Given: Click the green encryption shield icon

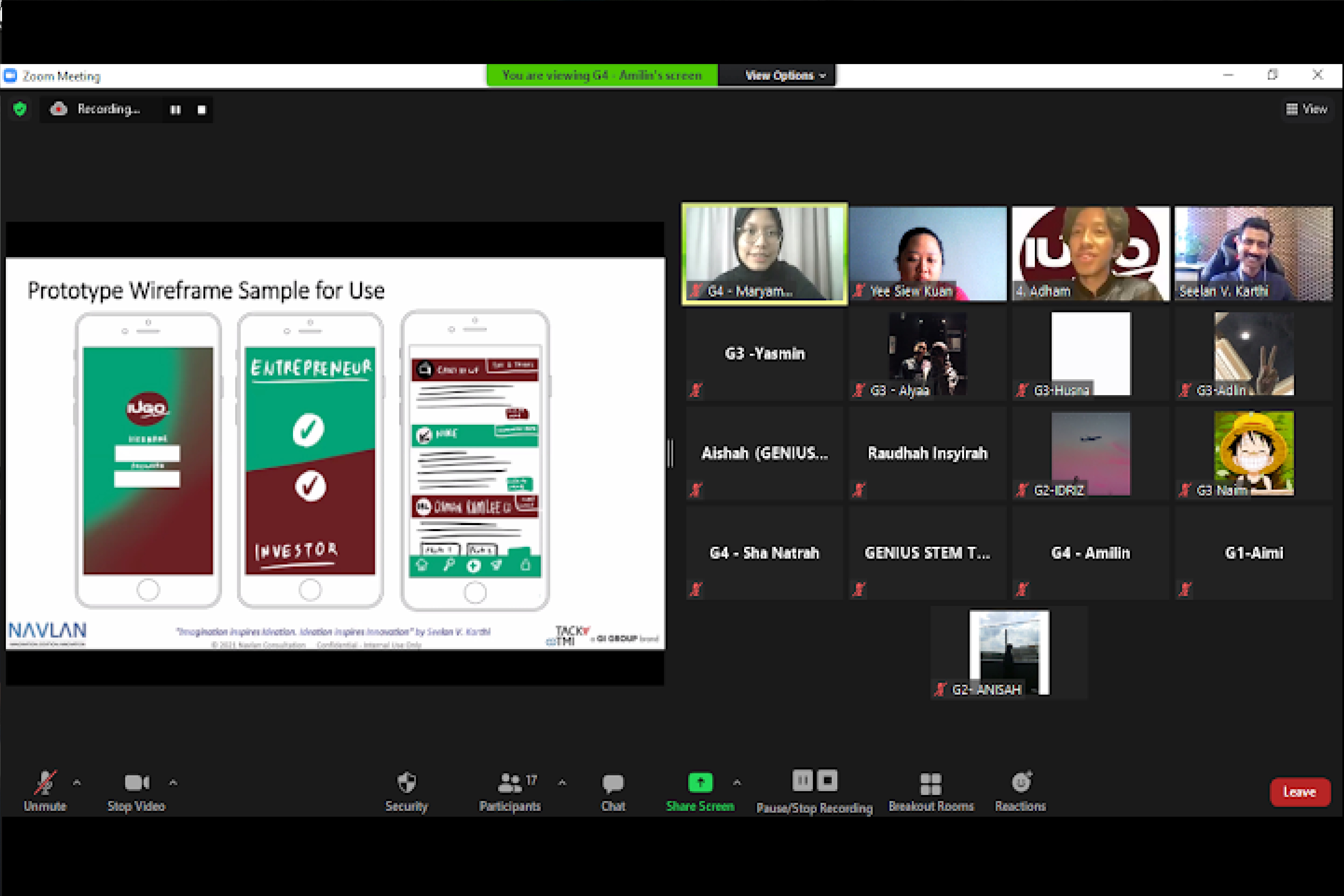Looking at the screenshot, I should point(20,109).
